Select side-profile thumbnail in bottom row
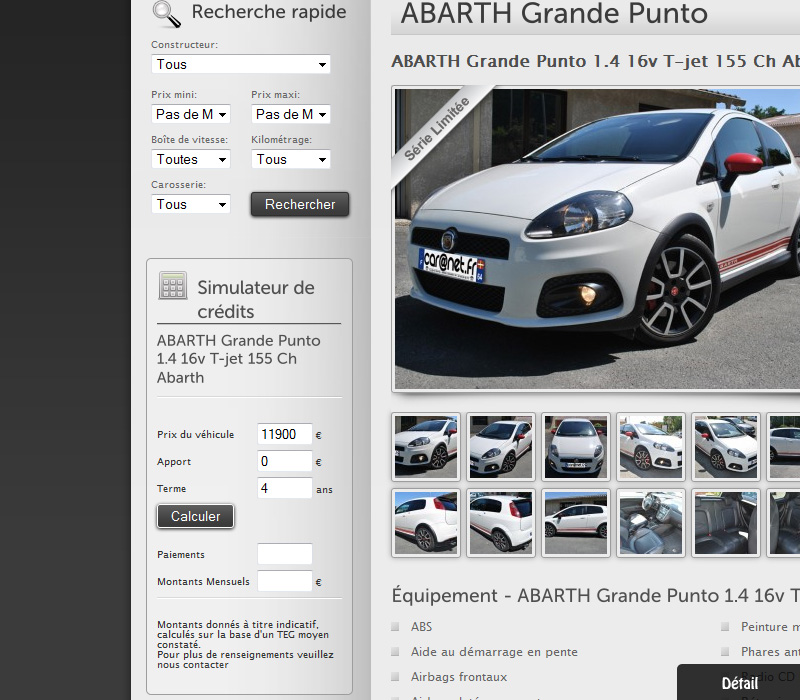The height and width of the screenshot is (700, 800). coord(576,523)
